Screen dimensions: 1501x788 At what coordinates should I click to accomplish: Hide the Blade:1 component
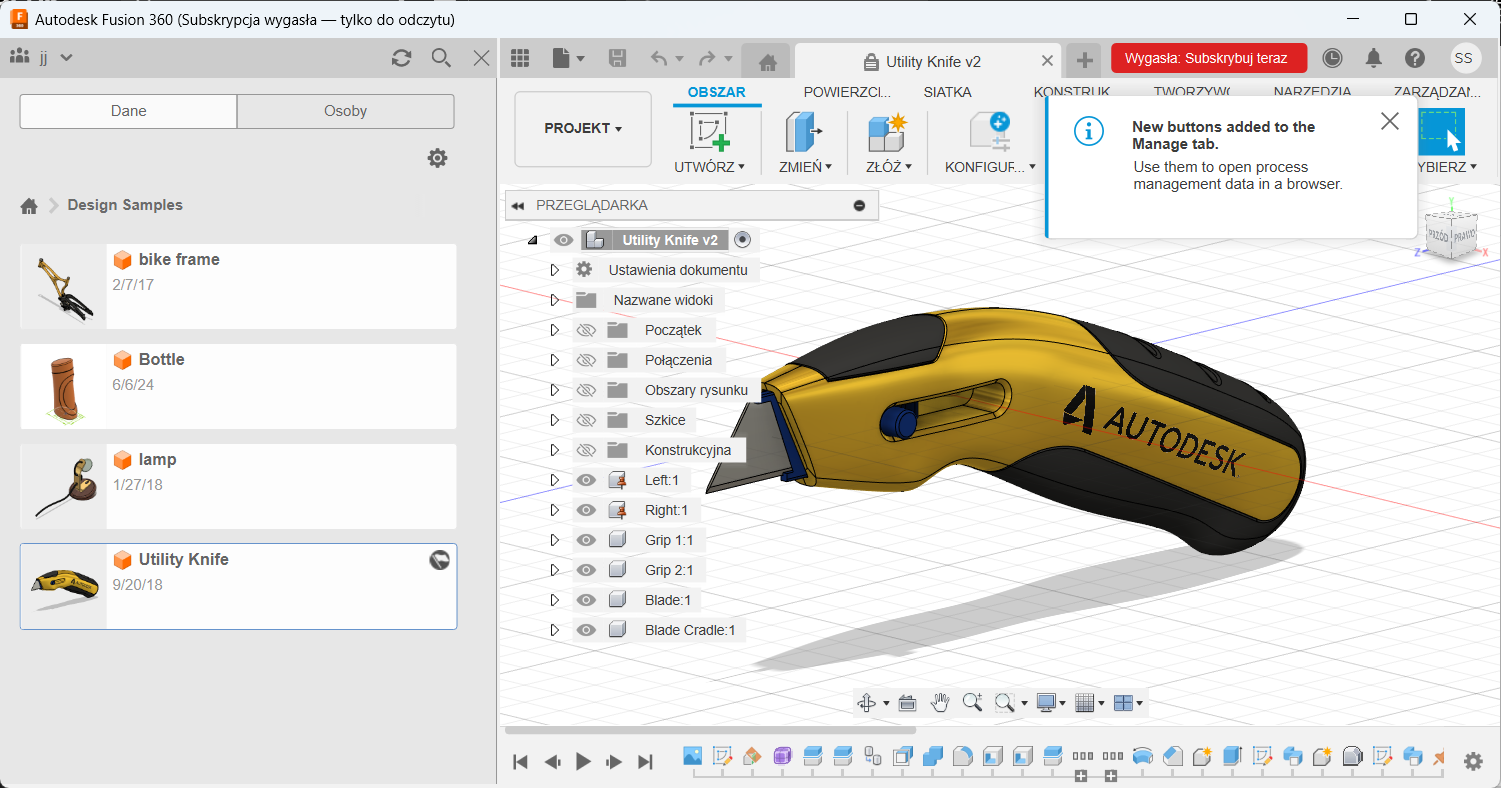click(586, 600)
